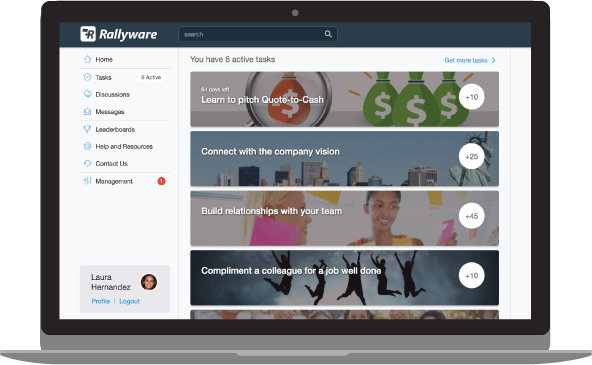Open Management sliders icon
This screenshot has width=592, height=365.
[x=87, y=181]
